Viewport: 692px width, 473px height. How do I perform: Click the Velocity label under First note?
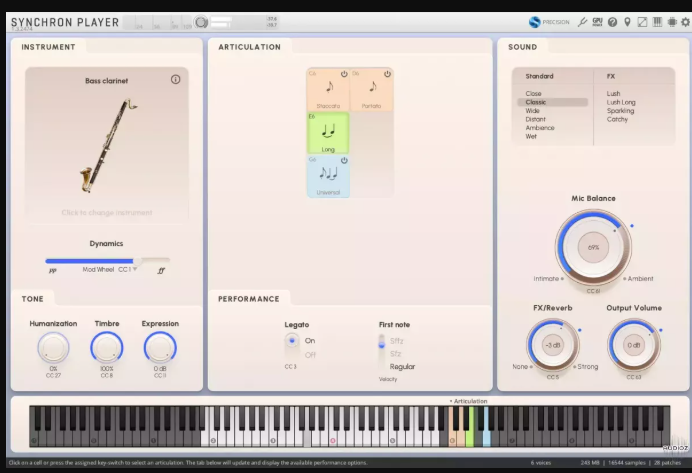(x=387, y=379)
